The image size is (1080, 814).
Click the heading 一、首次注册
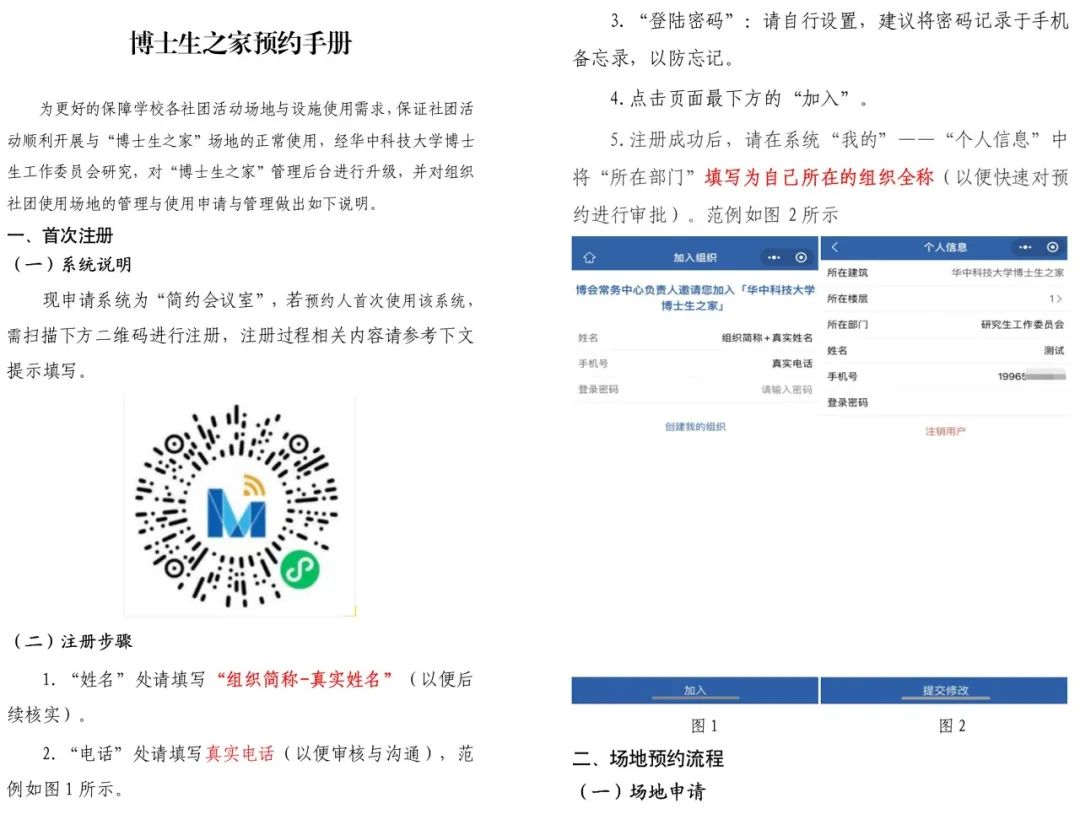[x=60, y=236]
